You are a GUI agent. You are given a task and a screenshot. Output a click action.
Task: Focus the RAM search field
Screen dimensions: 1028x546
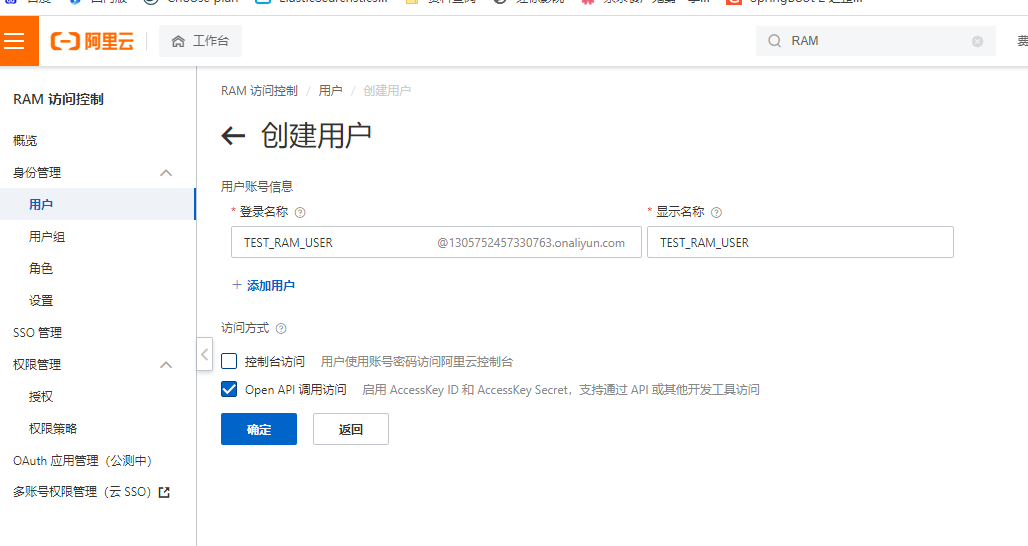click(875, 41)
